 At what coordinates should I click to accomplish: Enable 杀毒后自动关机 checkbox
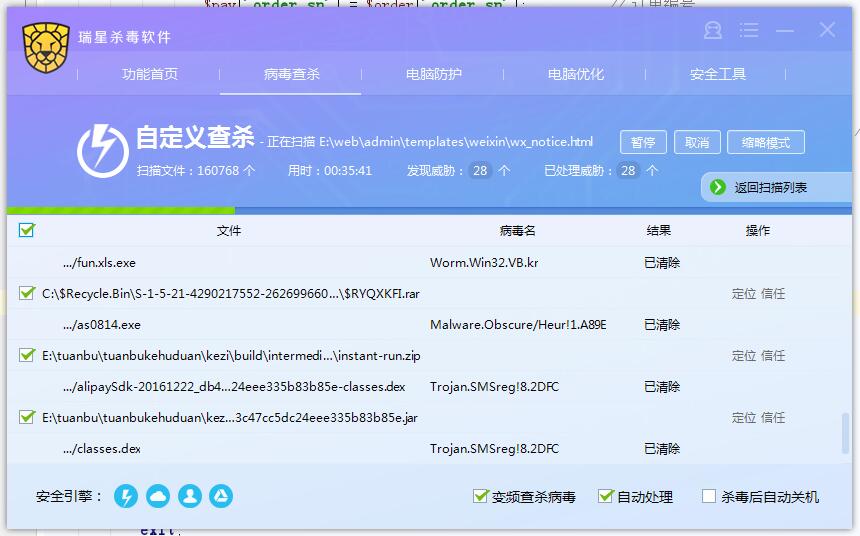[709, 496]
